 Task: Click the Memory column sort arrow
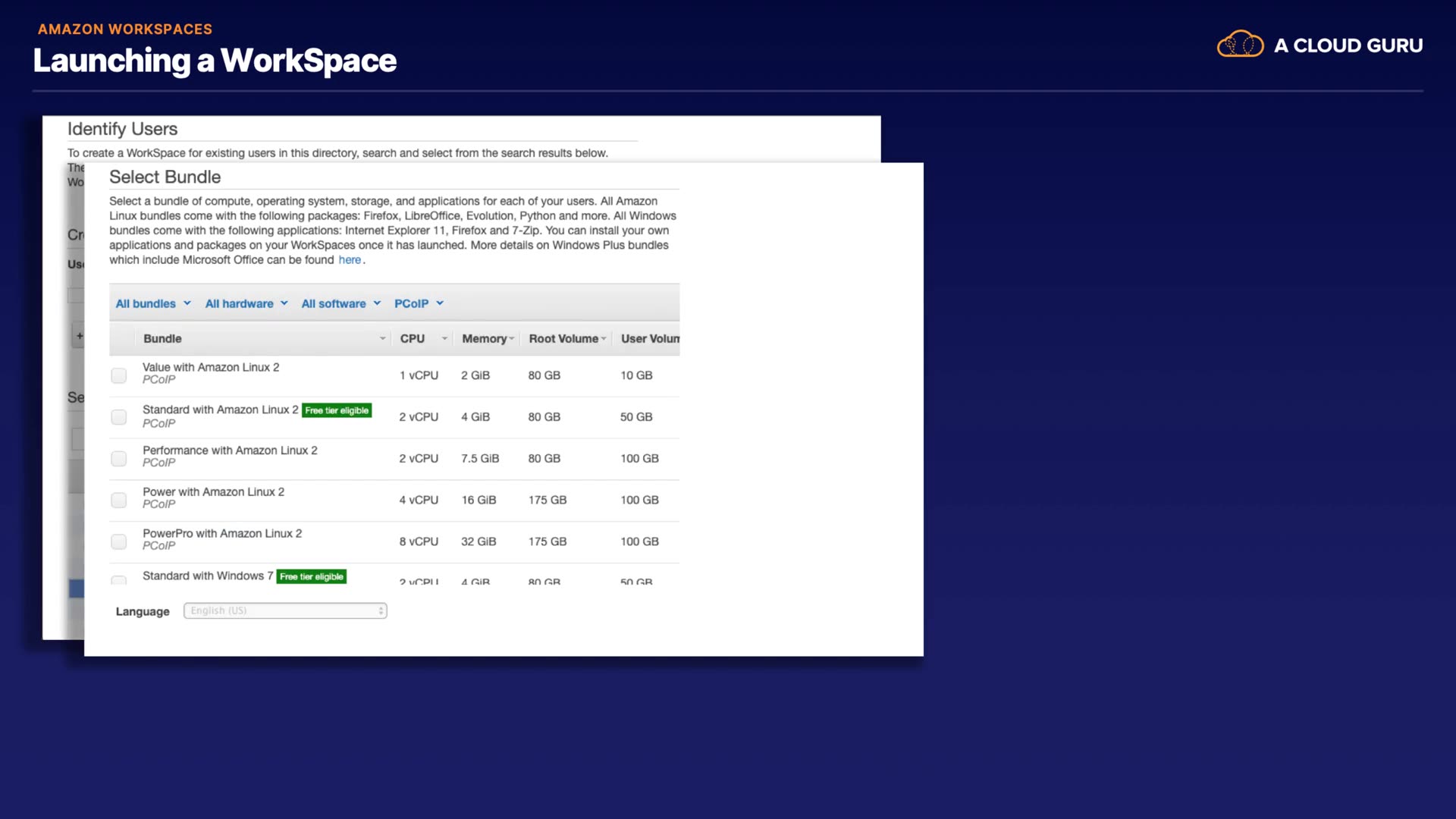click(x=512, y=339)
